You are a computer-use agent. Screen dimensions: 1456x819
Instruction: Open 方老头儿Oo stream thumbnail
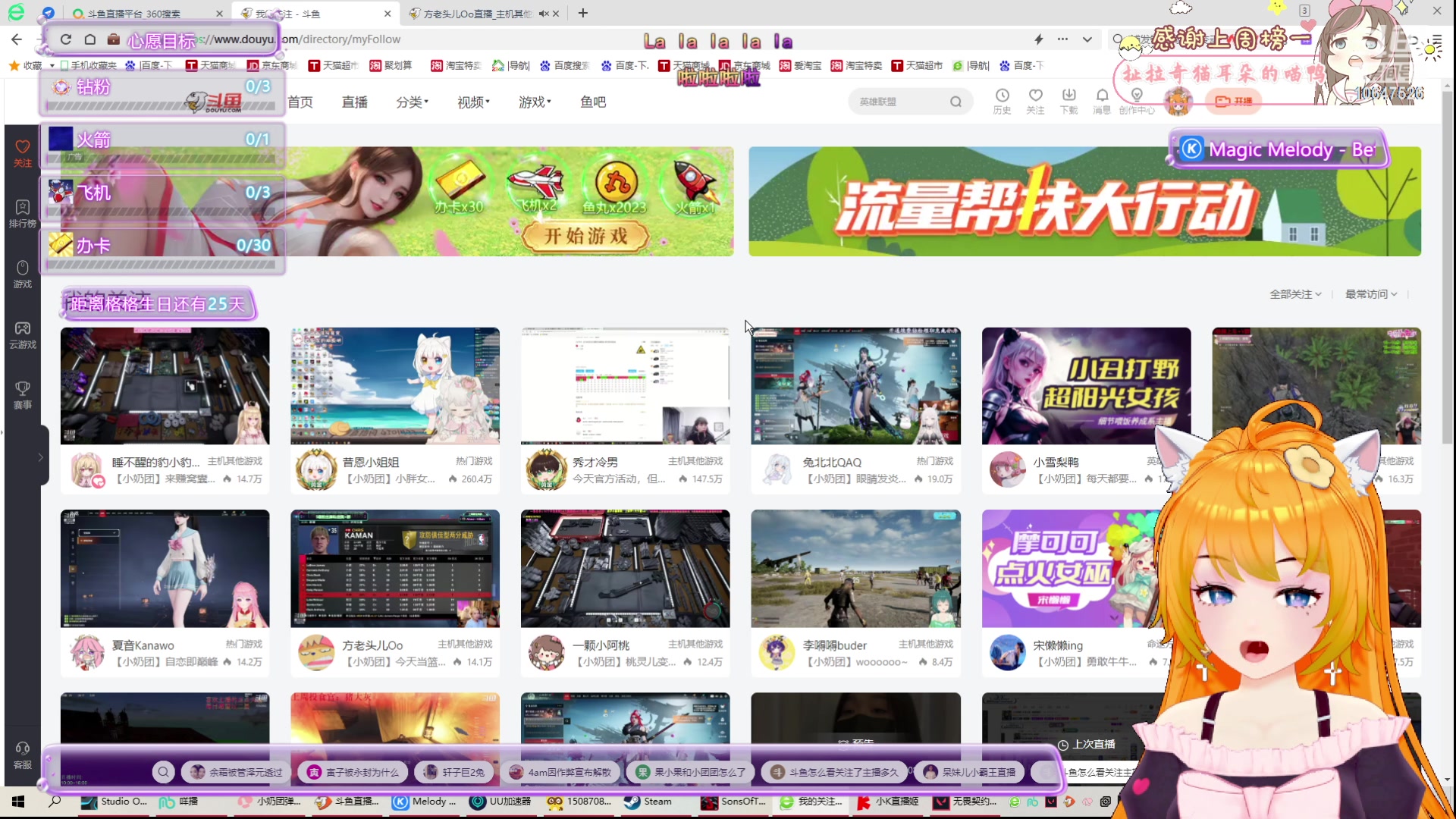coord(395,569)
